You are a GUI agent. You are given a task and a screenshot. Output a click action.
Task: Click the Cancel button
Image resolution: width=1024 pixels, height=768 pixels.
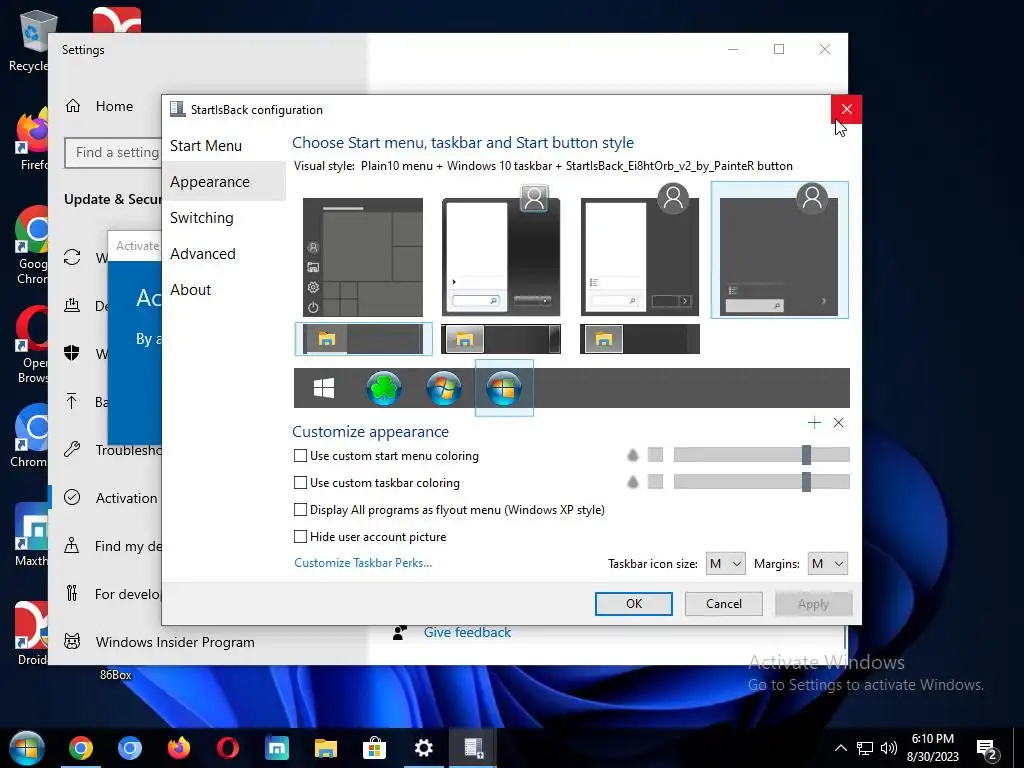tap(724, 603)
